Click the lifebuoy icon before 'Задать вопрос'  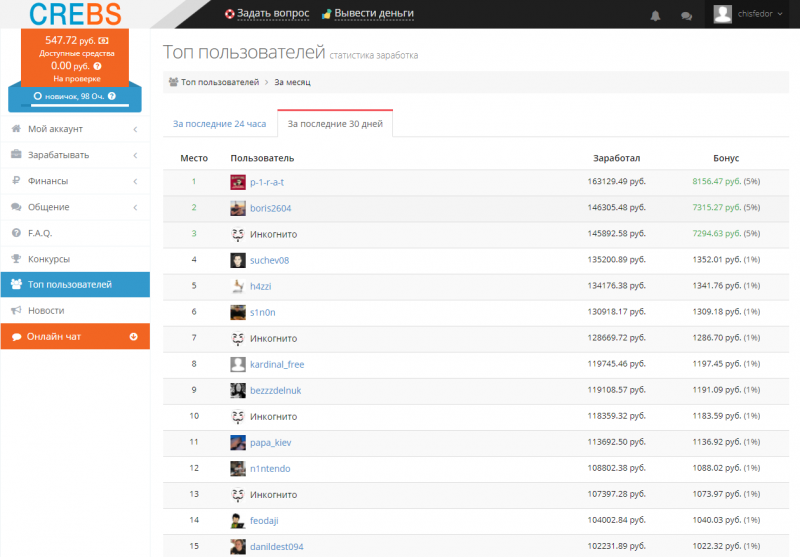(x=230, y=14)
